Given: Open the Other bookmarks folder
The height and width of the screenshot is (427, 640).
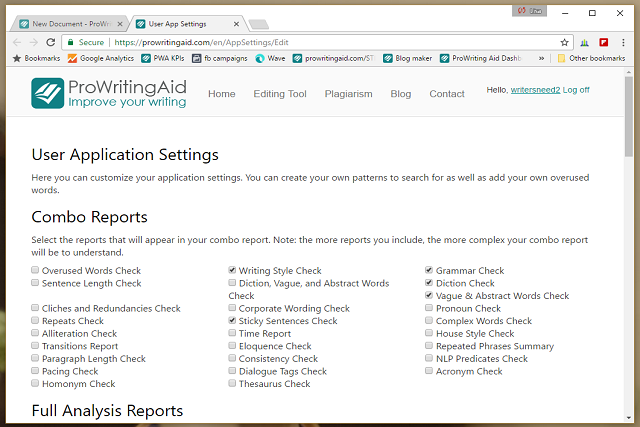Looking at the screenshot, I should coord(590,58).
